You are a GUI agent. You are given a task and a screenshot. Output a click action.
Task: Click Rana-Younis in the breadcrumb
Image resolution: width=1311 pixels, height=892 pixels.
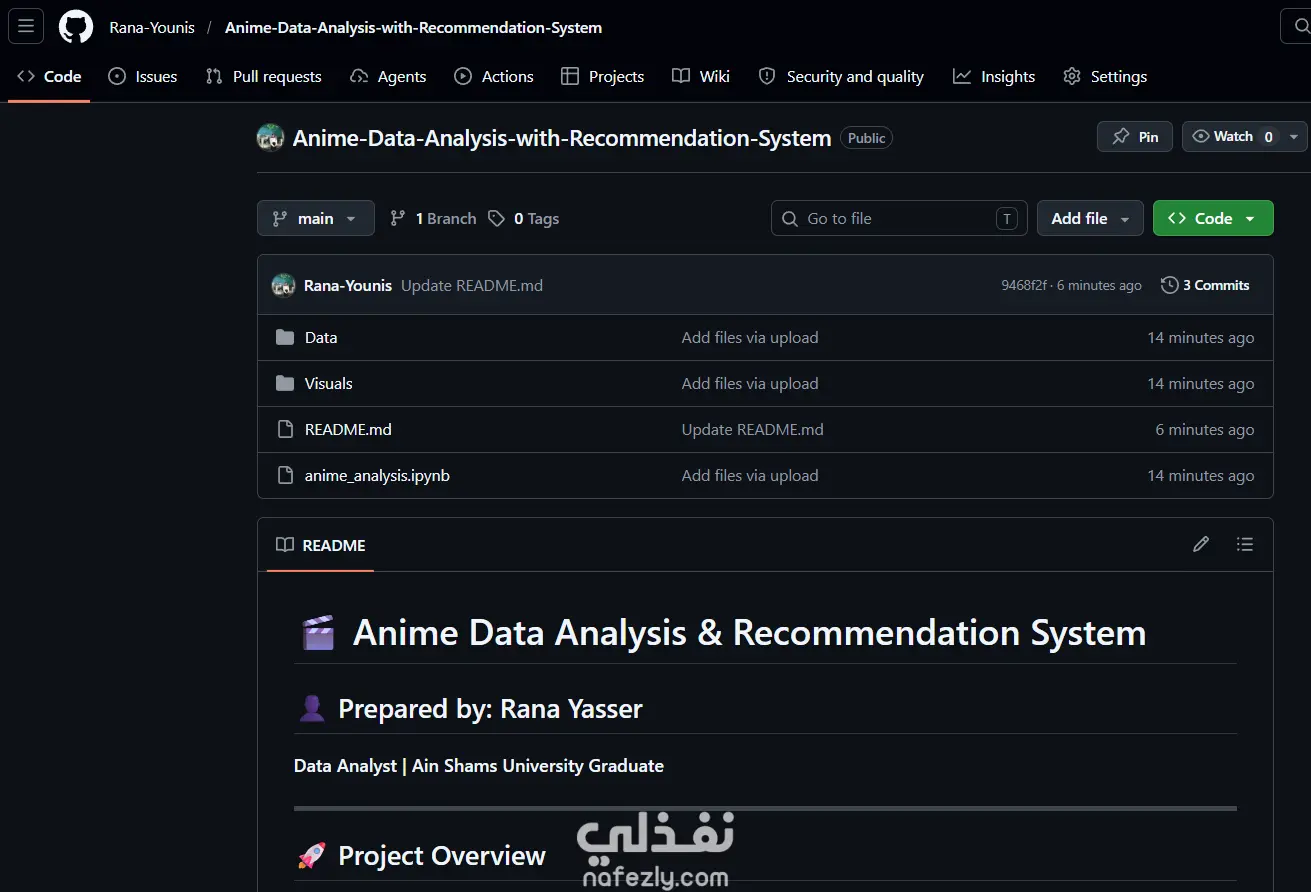point(152,27)
